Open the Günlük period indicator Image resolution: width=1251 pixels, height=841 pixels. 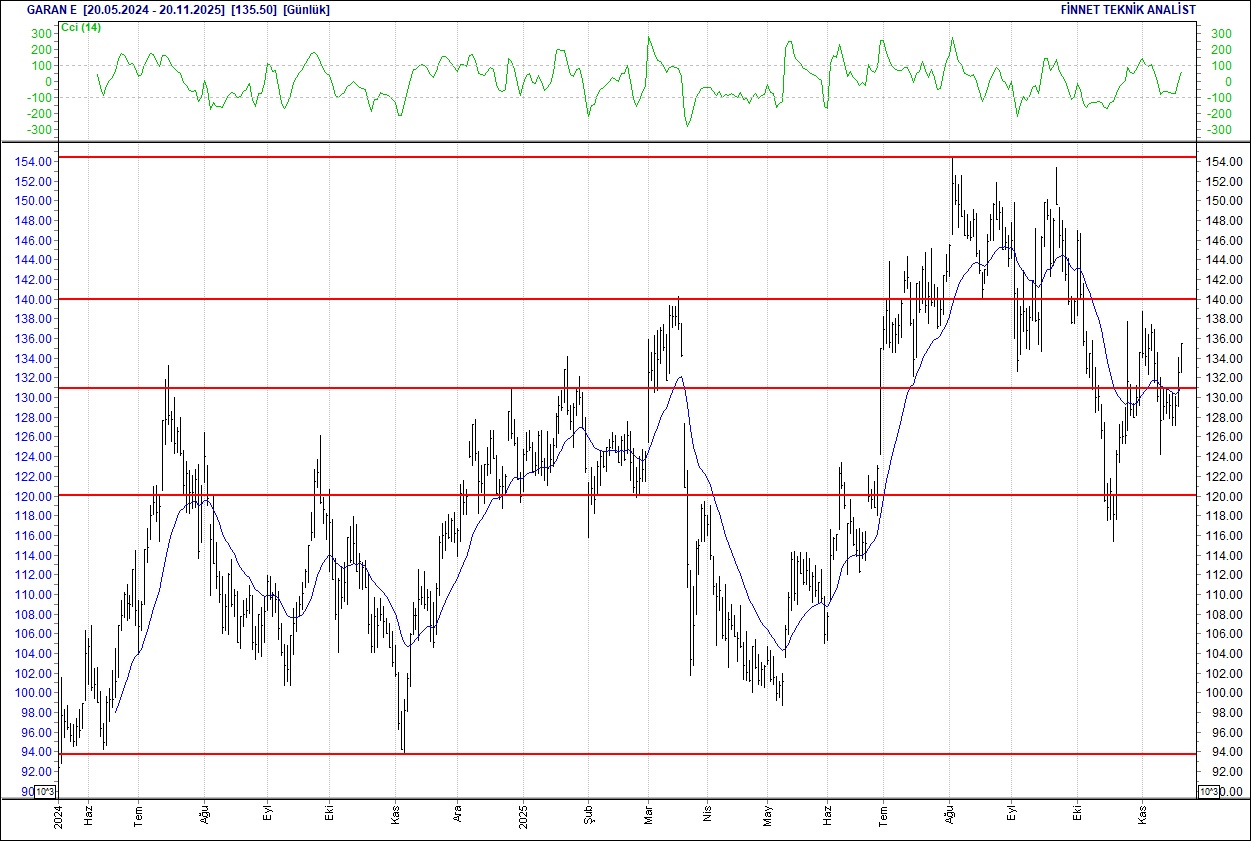click(x=305, y=9)
